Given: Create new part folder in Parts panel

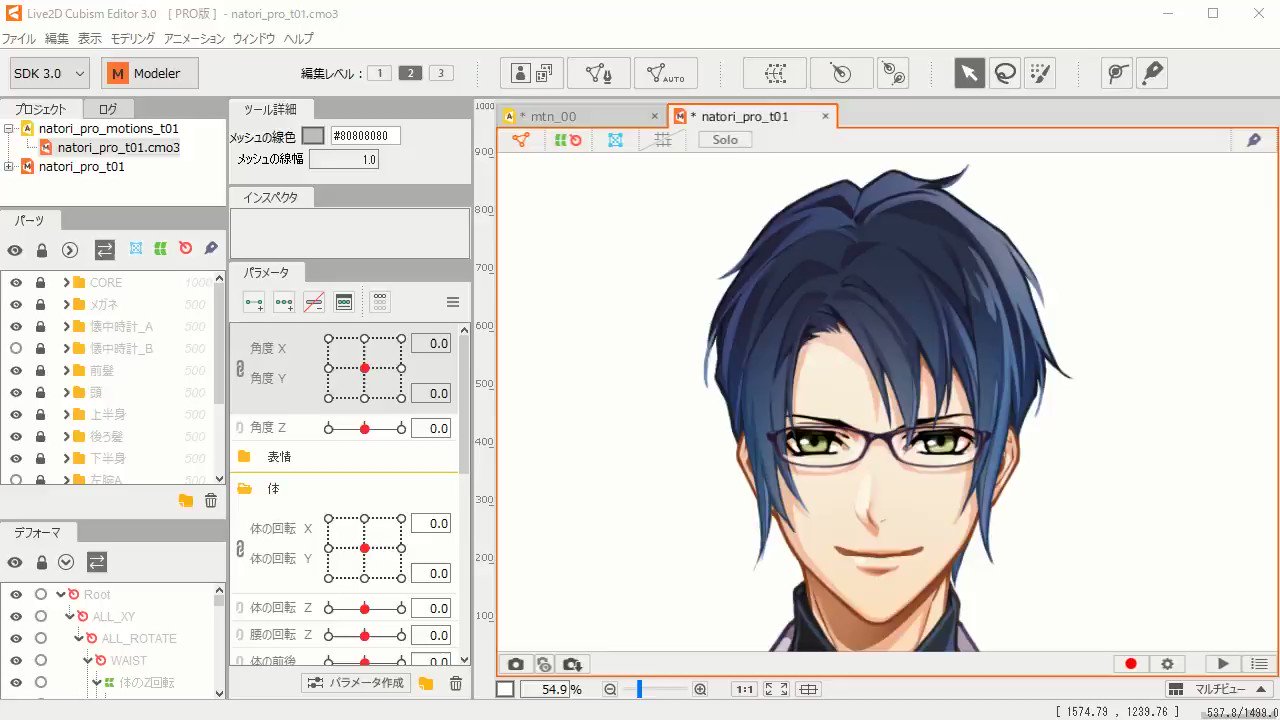Looking at the screenshot, I should pyautogui.click(x=186, y=501).
